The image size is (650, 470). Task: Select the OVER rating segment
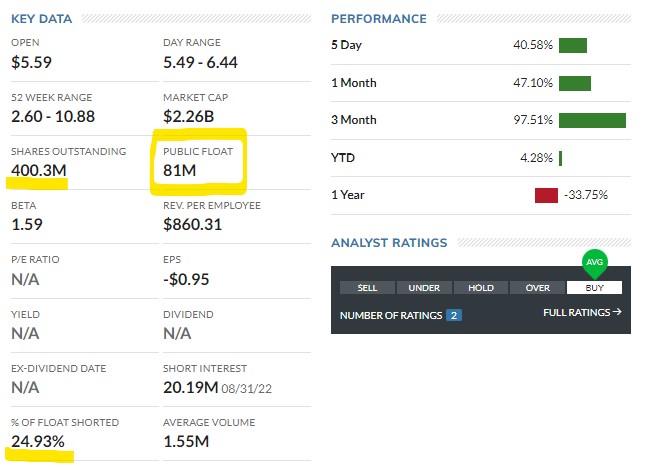(x=538, y=288)
